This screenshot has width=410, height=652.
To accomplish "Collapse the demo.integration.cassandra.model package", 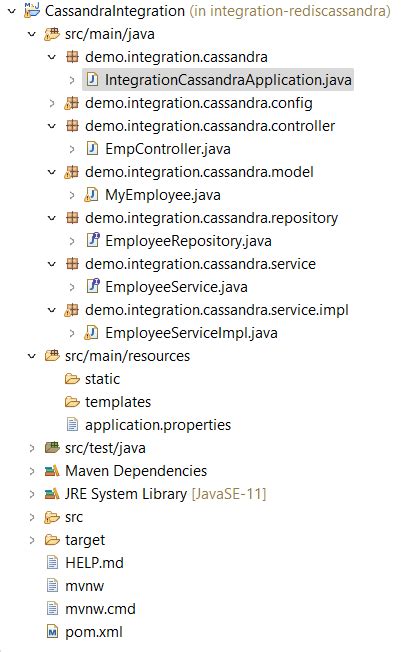I will (52, 172).
